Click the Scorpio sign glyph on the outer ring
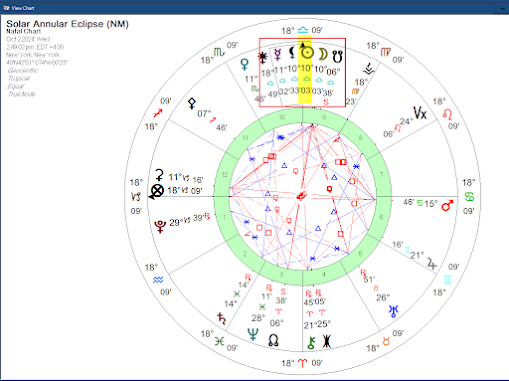The image size is (509, 381). [219, 52]
